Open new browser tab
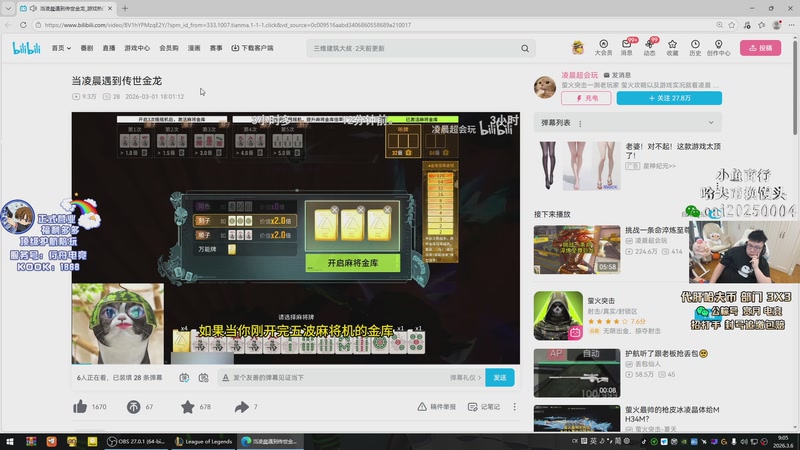The width and height of the screenshot is (800, 450). click(x=125, y=8)
